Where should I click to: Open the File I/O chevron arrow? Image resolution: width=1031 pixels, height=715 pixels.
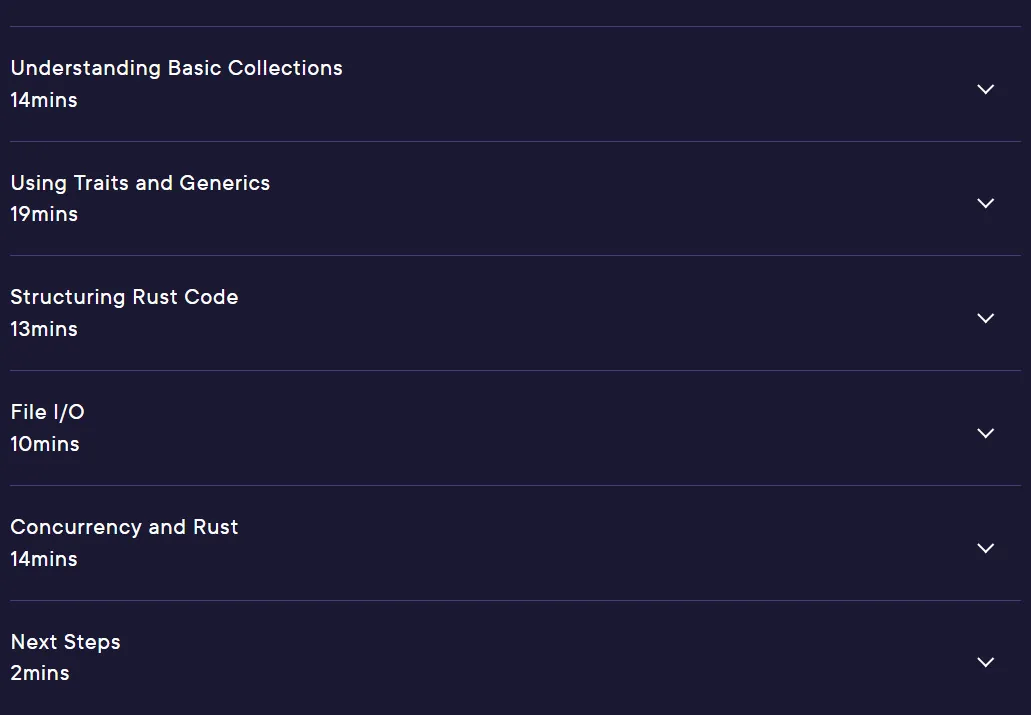(x=985, y=433)
